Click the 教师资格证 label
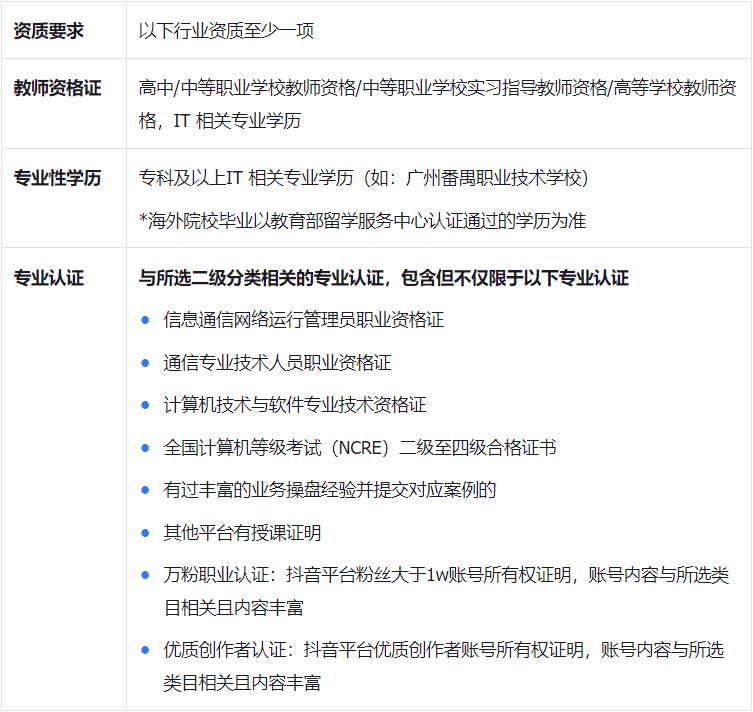 click(x=57, y=88)
